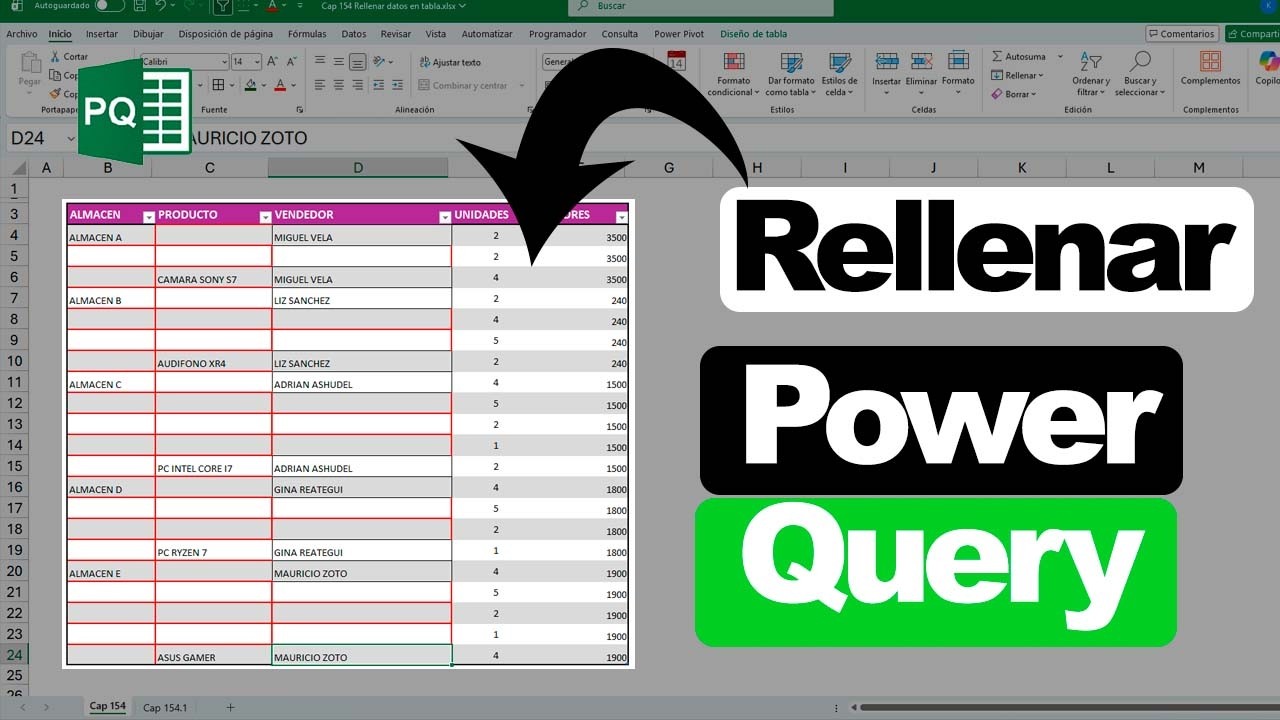Switch to the Insertar ribbon tab
This screenshot has height=720, width=1280.
102,34
